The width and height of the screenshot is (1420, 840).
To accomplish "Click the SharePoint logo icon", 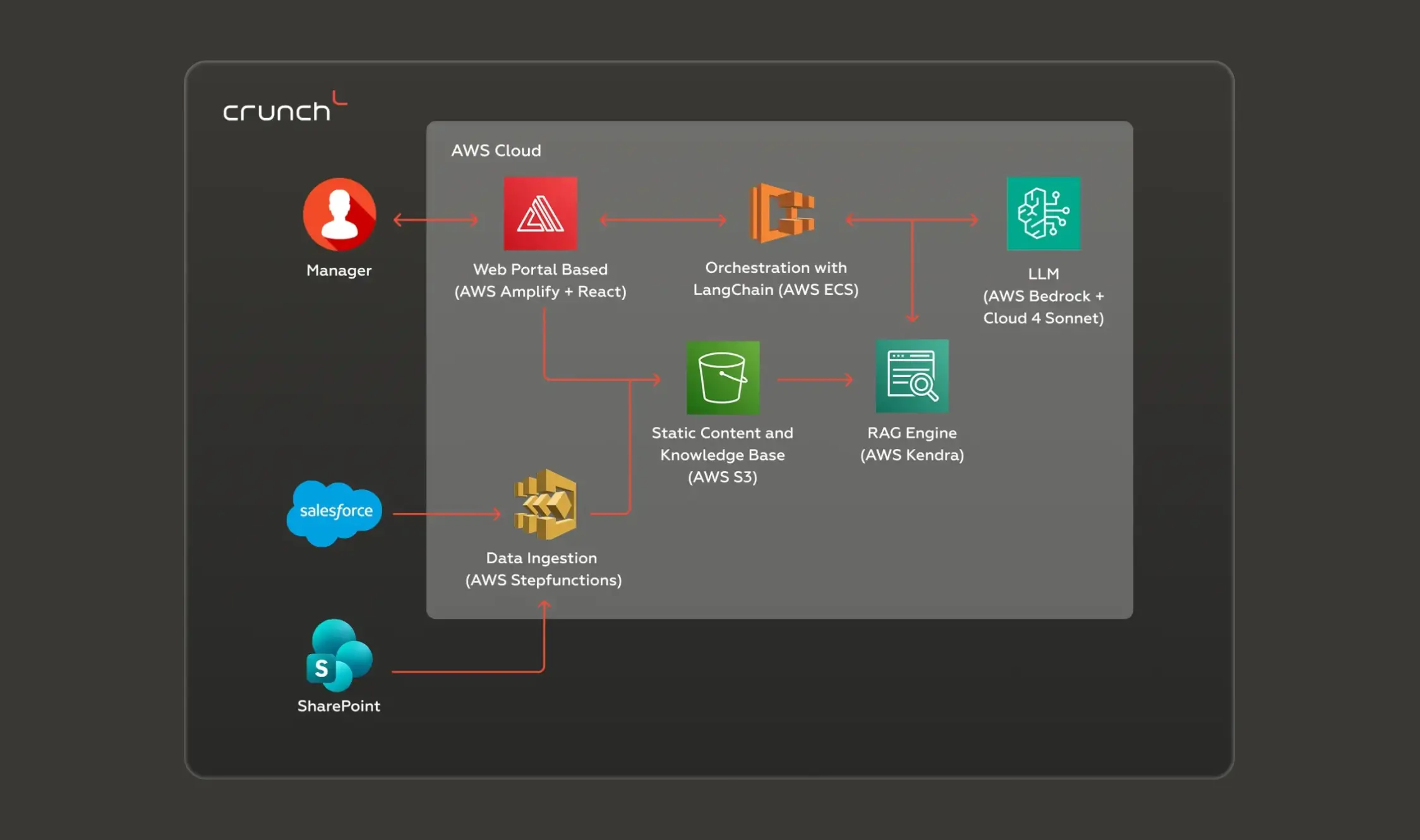I will tap(339, 655).
